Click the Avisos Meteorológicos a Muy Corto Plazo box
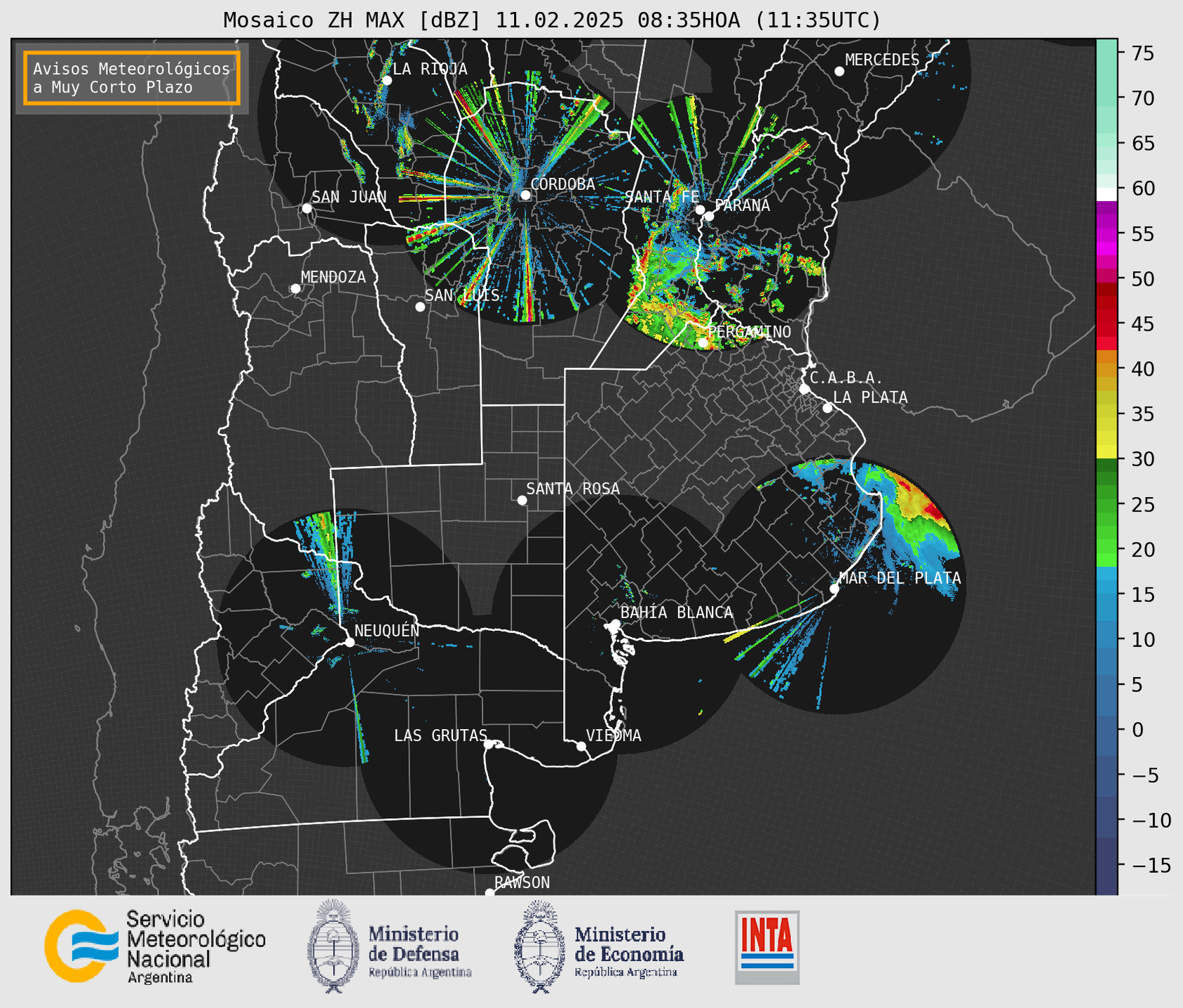This screenshot has width=1183, height=1008. pyautogui.click(x=132, y=78)
